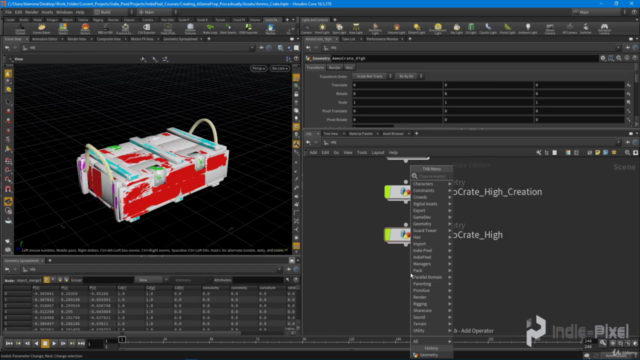Expand the Characters submenu in TAB Menu

[x=431, y=184]
